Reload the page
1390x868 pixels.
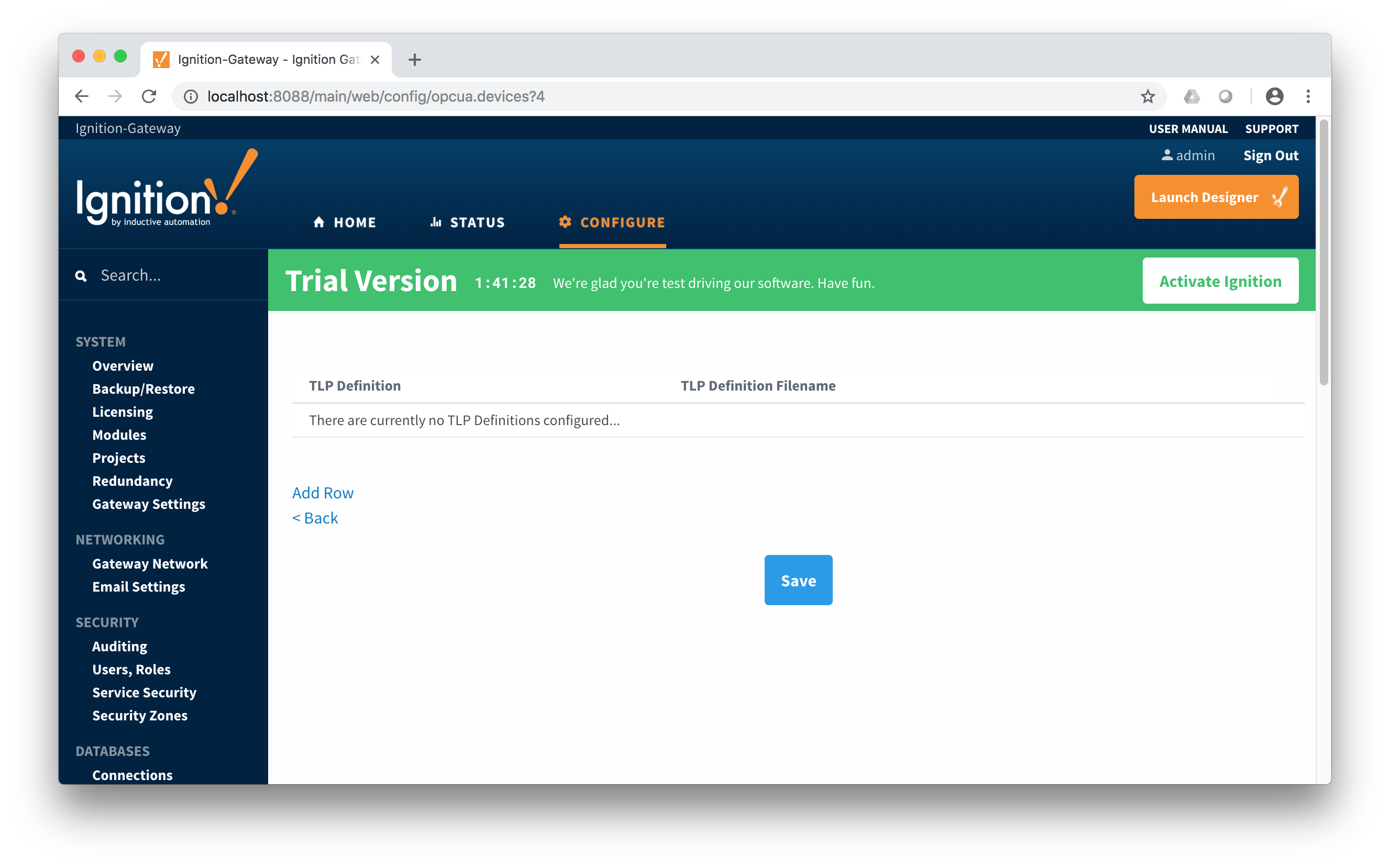[x=149, y=96]
